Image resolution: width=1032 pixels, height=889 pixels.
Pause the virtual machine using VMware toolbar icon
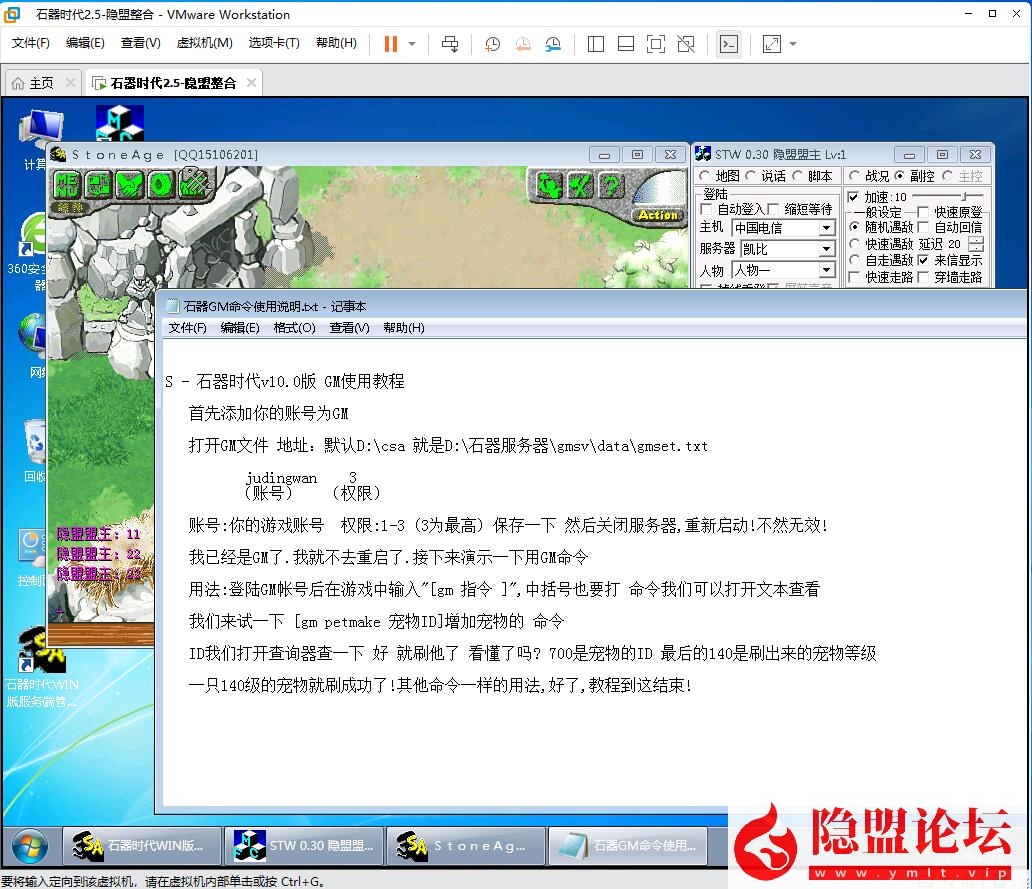390,44
